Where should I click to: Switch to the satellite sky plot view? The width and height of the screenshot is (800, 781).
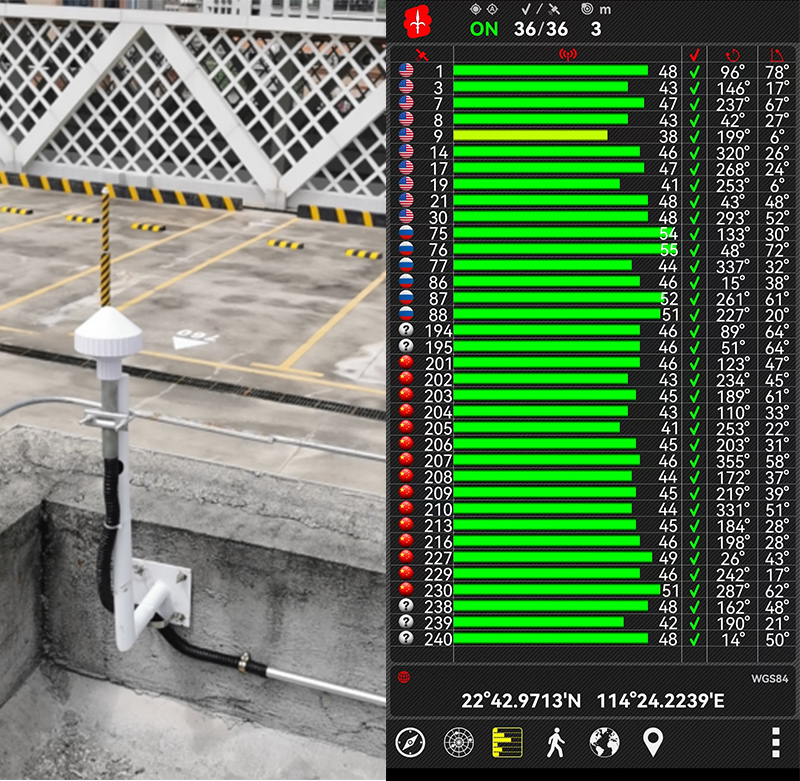click(x=459, y=742)
